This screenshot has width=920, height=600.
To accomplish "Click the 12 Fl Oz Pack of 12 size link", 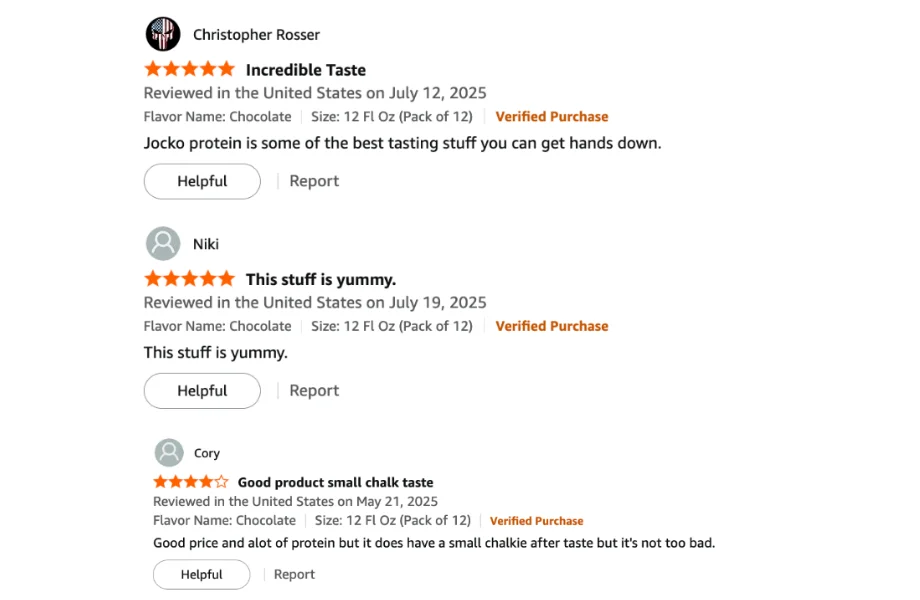I will (x=393, y=116).
